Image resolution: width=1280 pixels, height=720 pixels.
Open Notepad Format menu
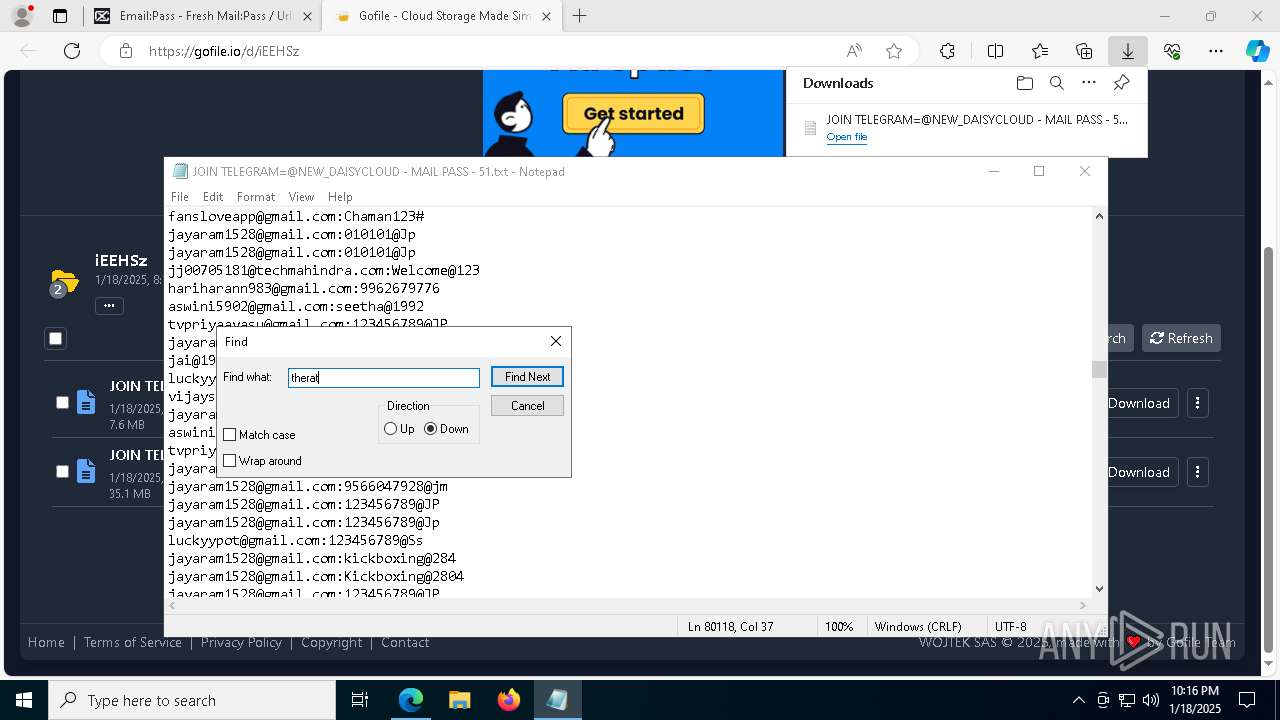pyautogui.click(x=256, y=197)
